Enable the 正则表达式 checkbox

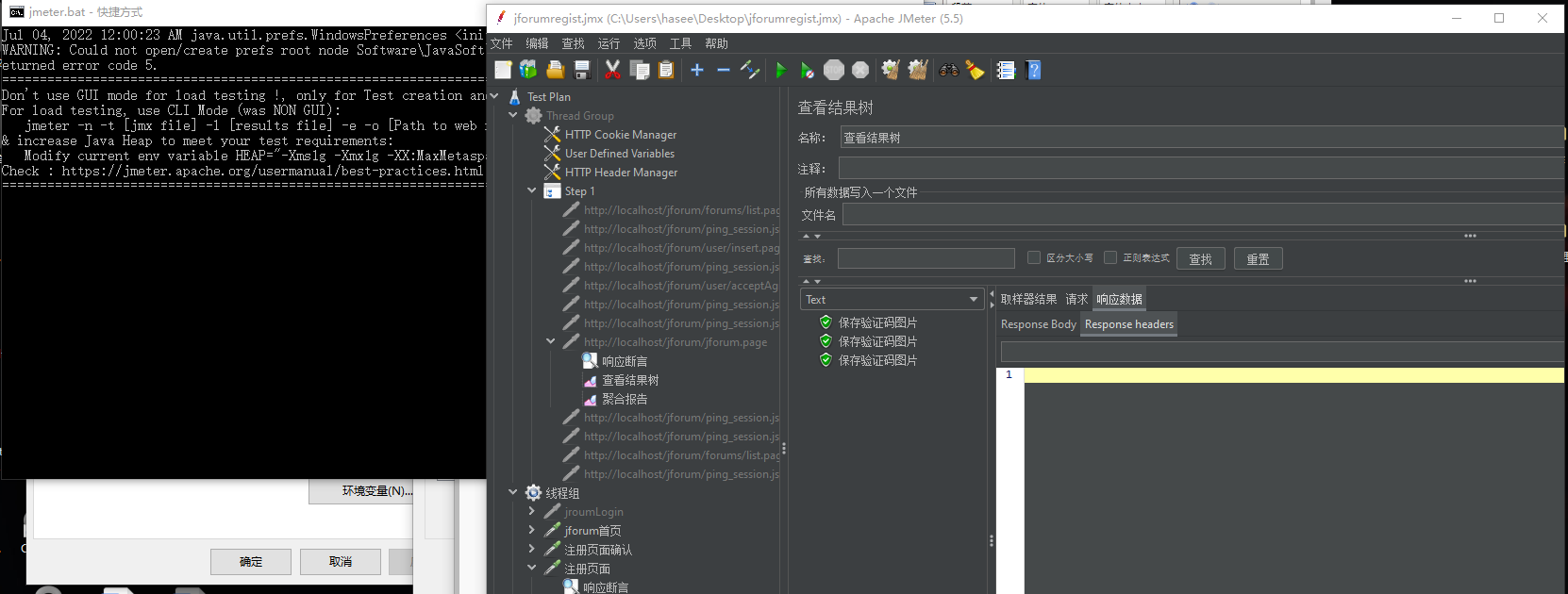[1110, 257]
